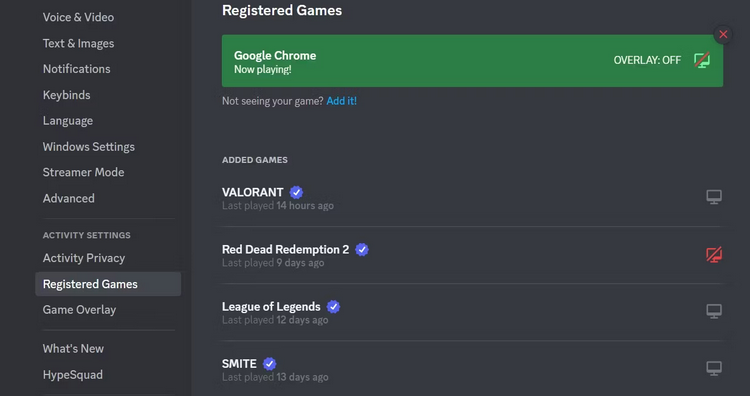Click SMITE verified checkmark badge
This screenshot has width=750, height=396.
click(270, 364)
